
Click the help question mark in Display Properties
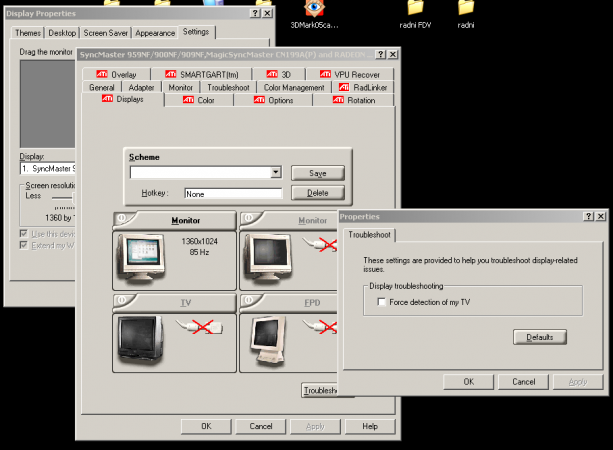tap(255, 13)
